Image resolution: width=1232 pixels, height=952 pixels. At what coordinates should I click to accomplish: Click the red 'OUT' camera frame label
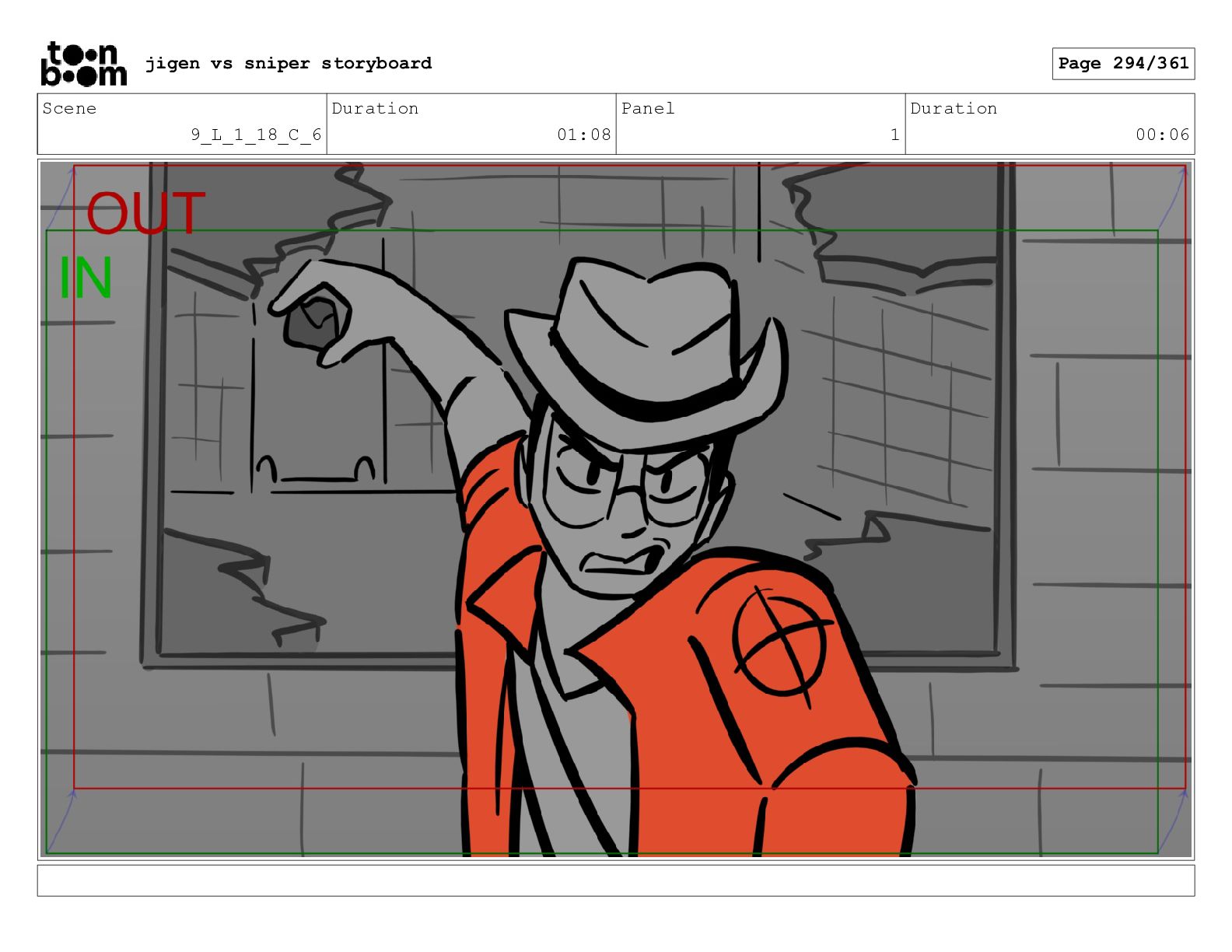[145, 213]
